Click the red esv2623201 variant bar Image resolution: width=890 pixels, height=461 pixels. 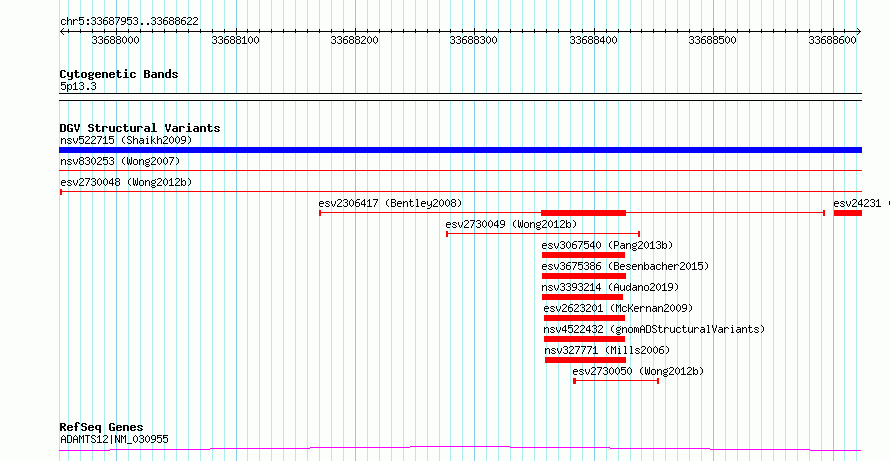(585, 318)
